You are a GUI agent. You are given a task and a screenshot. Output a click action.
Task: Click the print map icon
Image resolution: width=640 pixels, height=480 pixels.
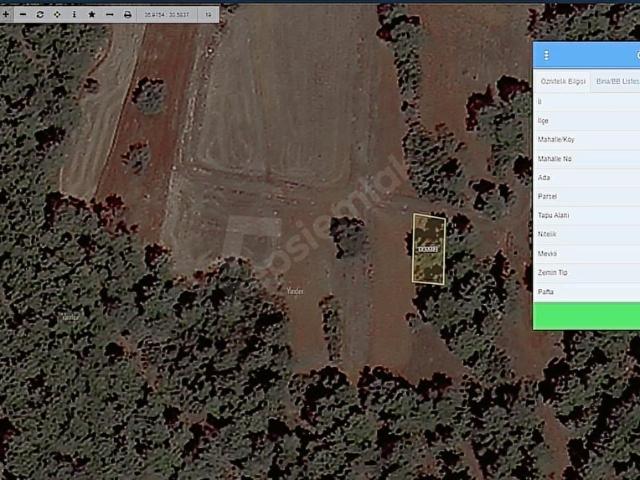pos(127,15)
